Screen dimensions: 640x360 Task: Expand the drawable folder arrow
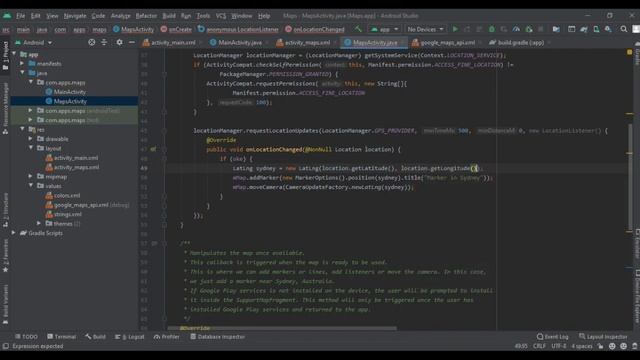(x=30, y=139)
